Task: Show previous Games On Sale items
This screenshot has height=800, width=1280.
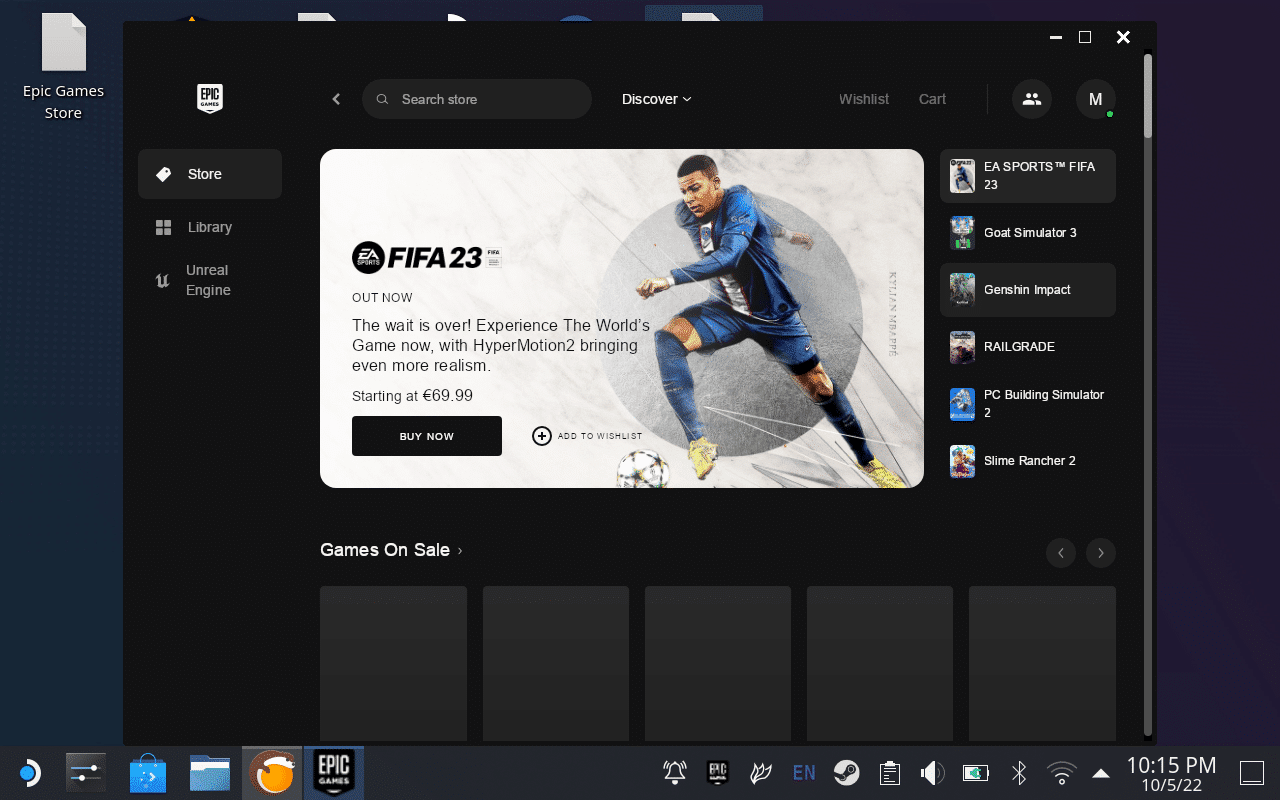Action: (1060, 553)
